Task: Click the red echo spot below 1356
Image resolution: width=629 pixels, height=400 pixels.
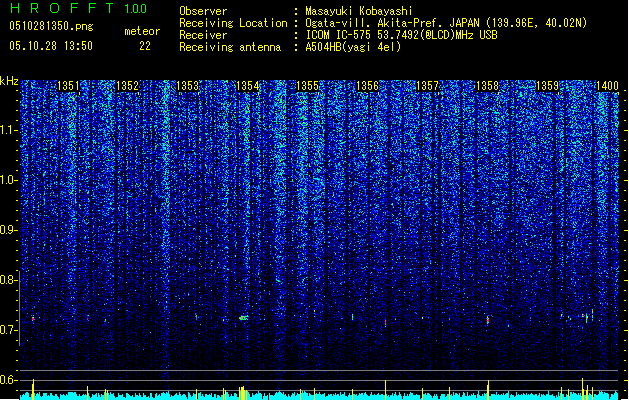Action: point(386,322)
